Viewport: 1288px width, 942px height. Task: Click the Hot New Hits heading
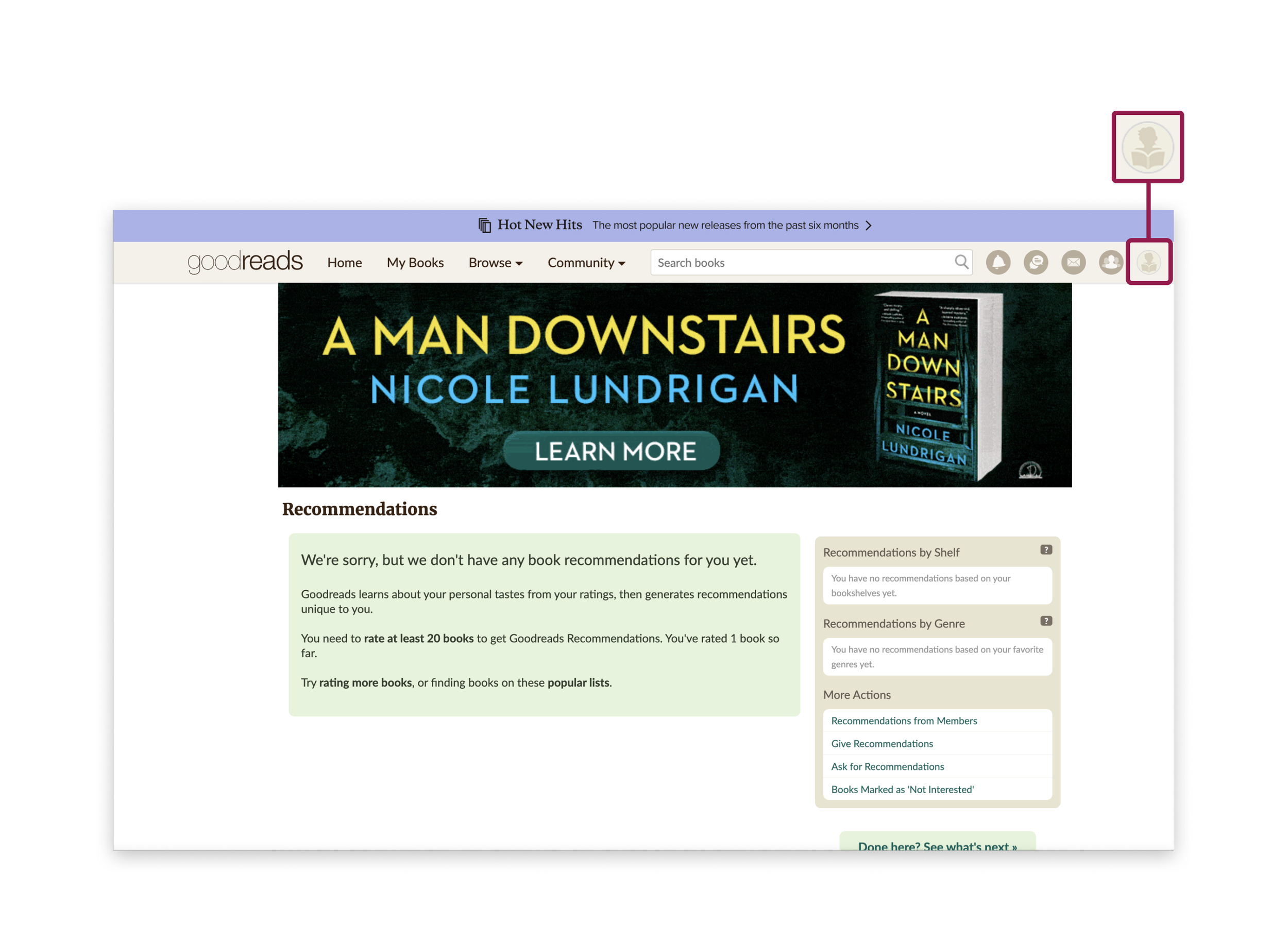tap(539, 225)
